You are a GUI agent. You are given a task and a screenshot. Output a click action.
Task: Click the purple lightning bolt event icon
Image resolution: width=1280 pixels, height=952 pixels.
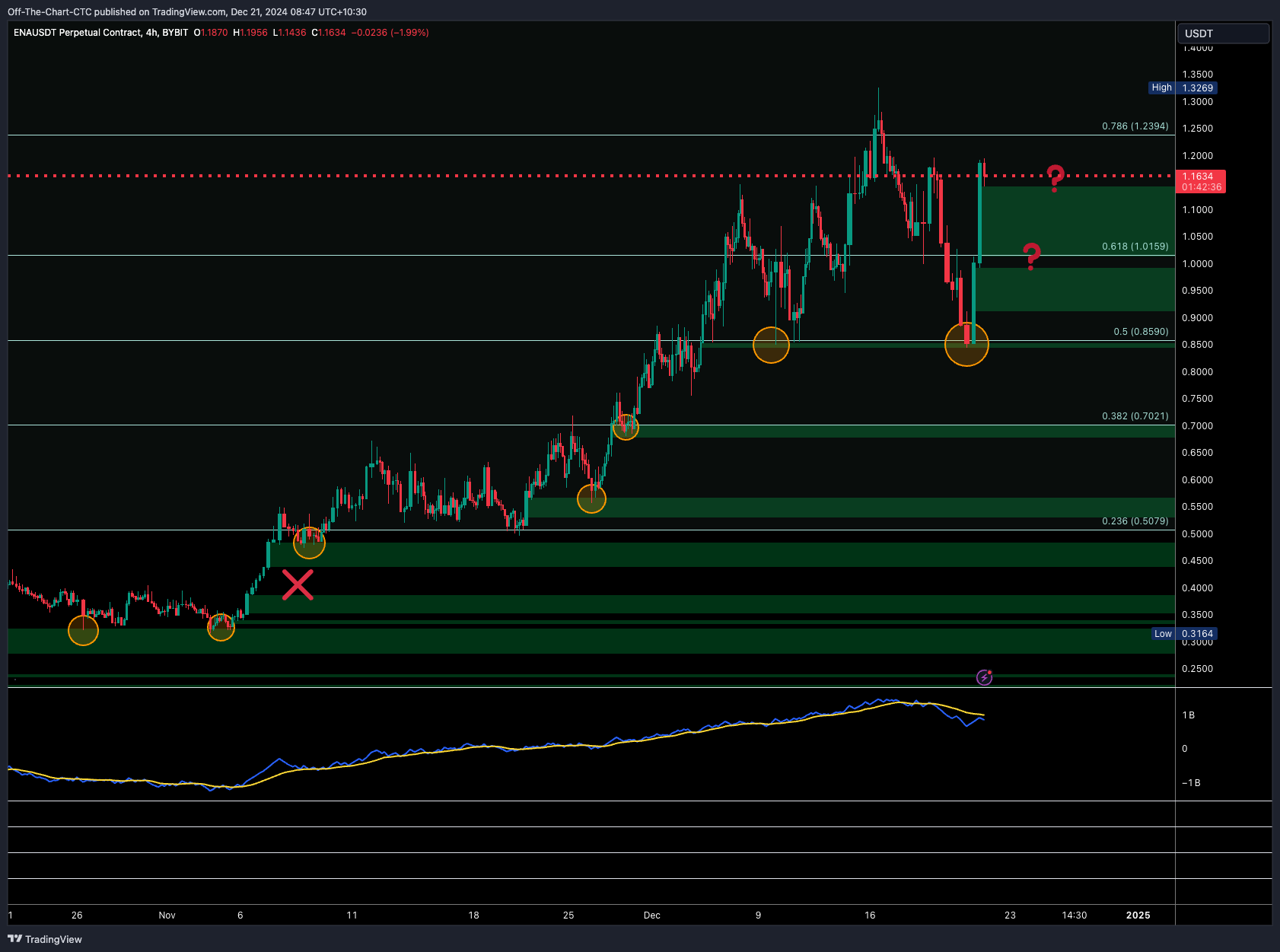984,677
